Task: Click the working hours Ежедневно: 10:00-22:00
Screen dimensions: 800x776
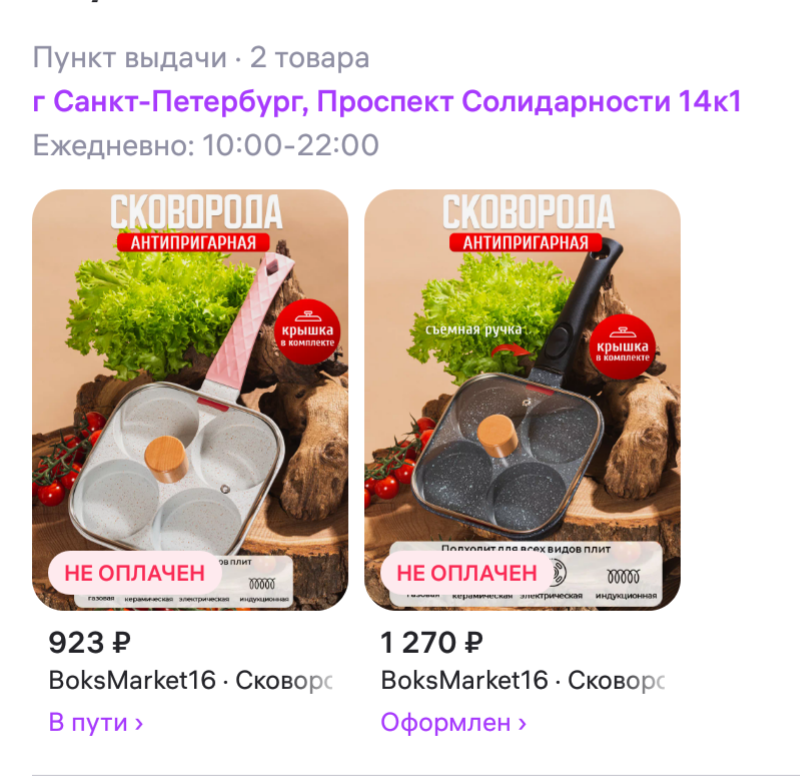Action: (206, 145)
